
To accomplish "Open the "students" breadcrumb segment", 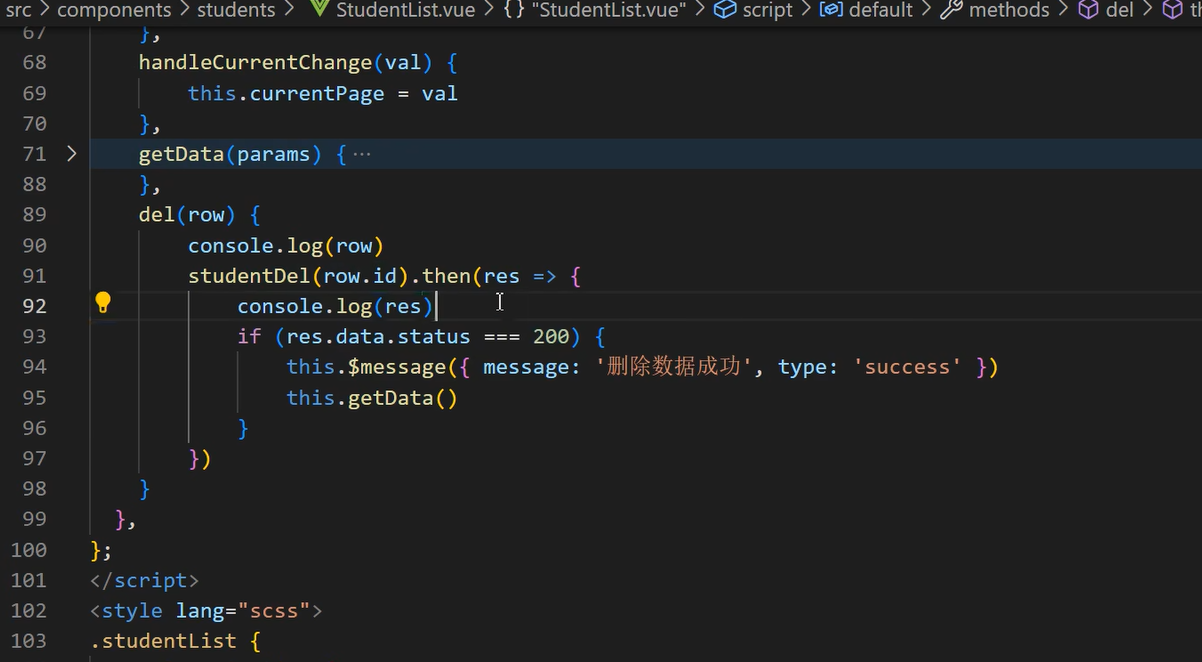I will pos(236,10).
